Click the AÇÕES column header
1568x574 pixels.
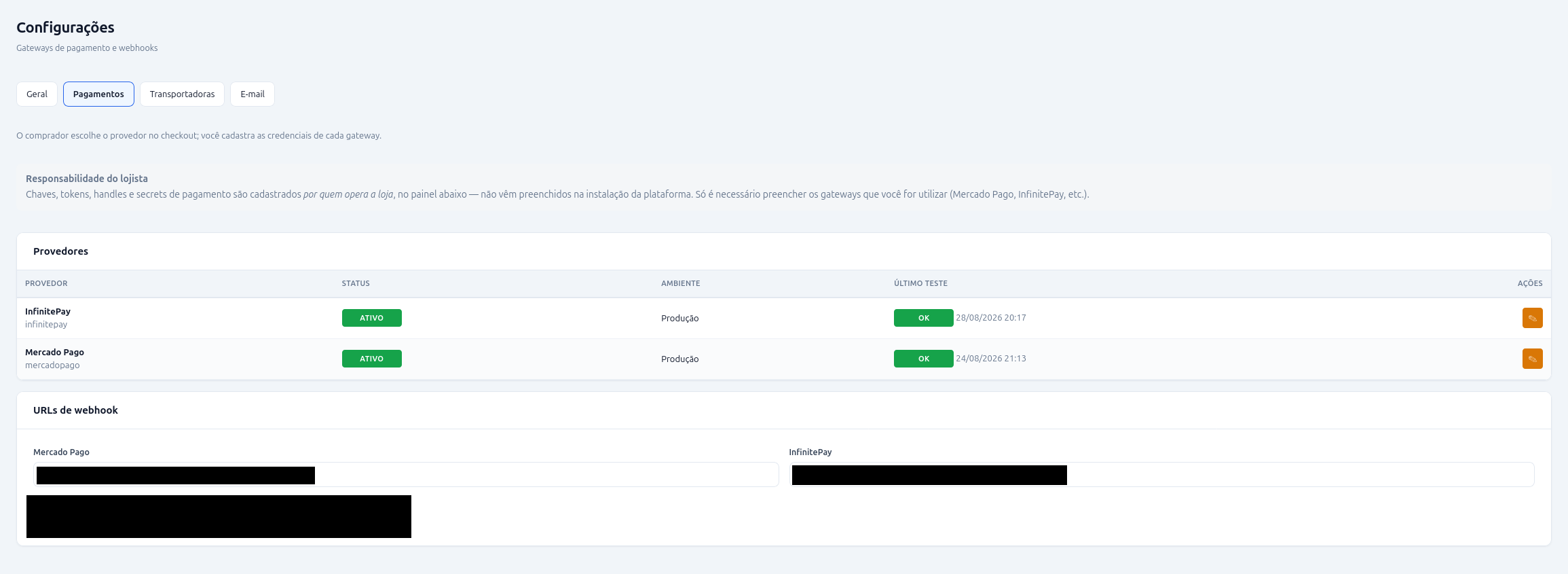[1530, 284]
